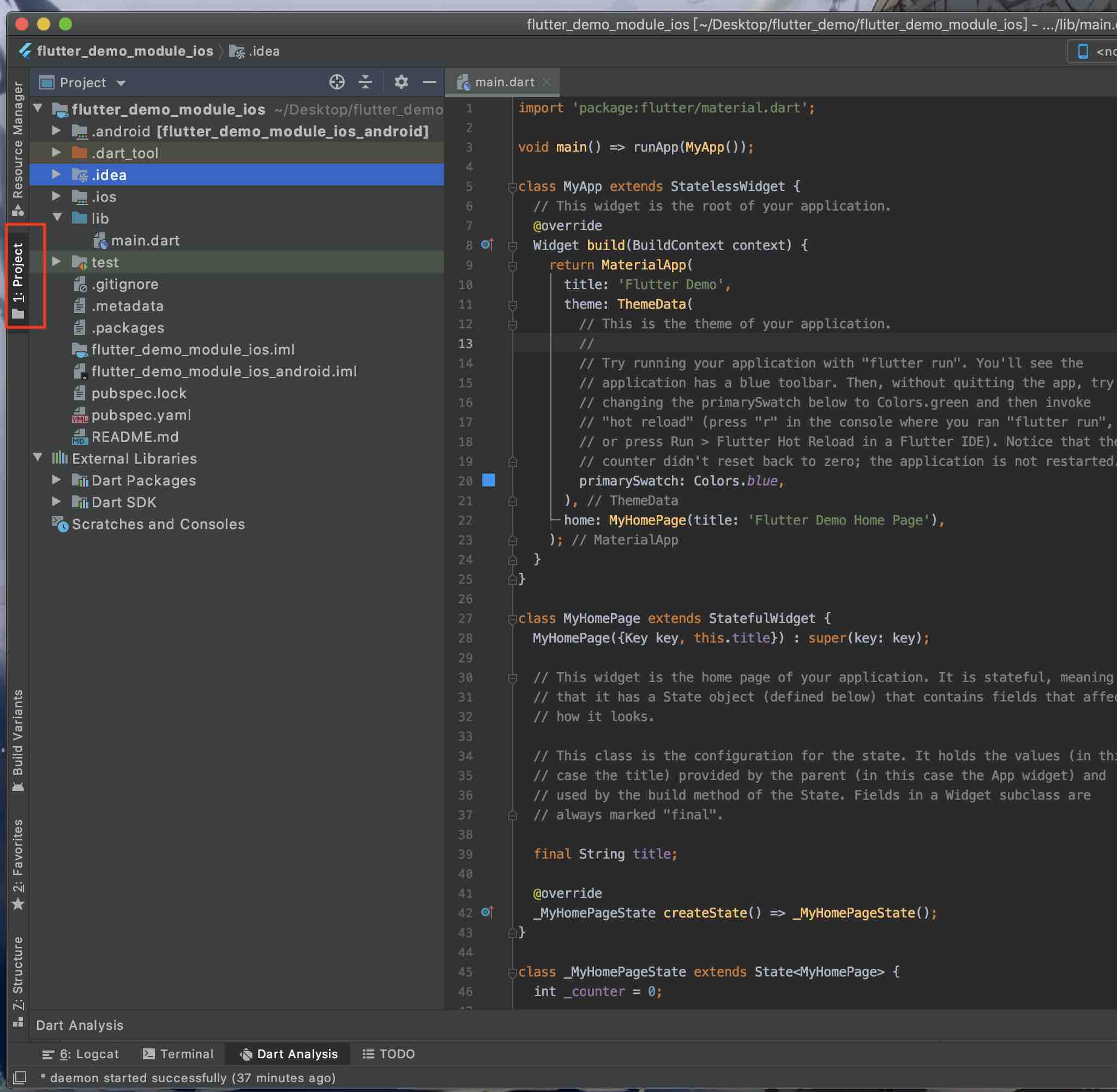Switch to the TODO tab
The height and width of the screenshot is (1092, 1117).
click(x=389, y=1054)
